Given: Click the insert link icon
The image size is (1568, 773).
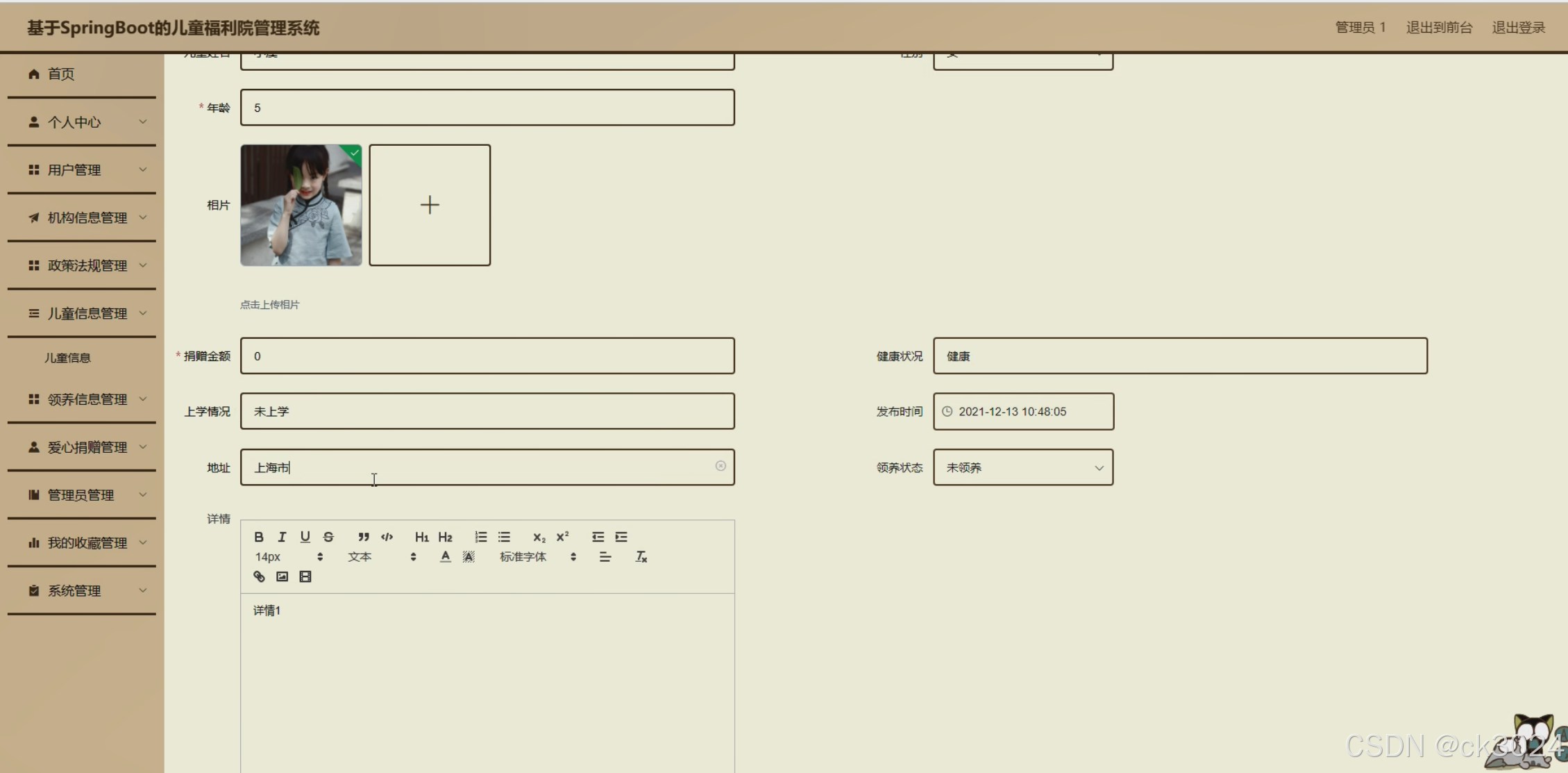Looking at the screenshot, I should (259, 576).
